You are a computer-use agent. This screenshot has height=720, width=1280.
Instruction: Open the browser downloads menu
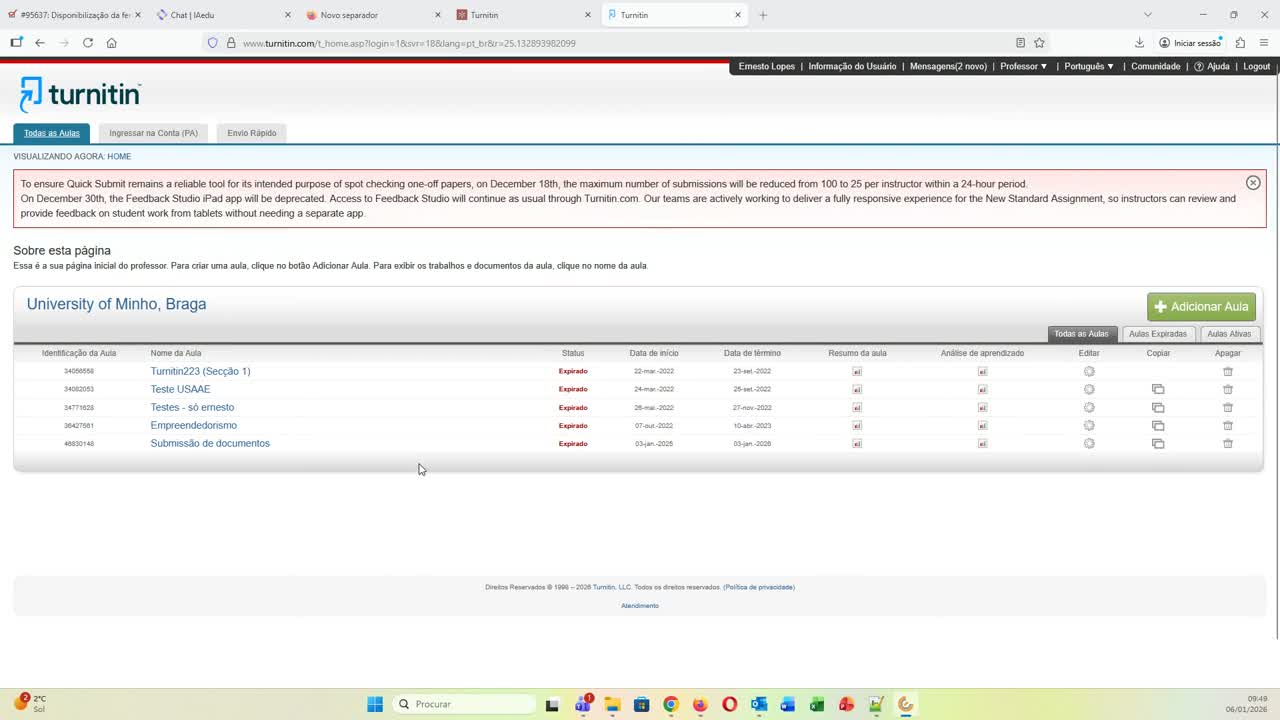[x=1139, y=43]
